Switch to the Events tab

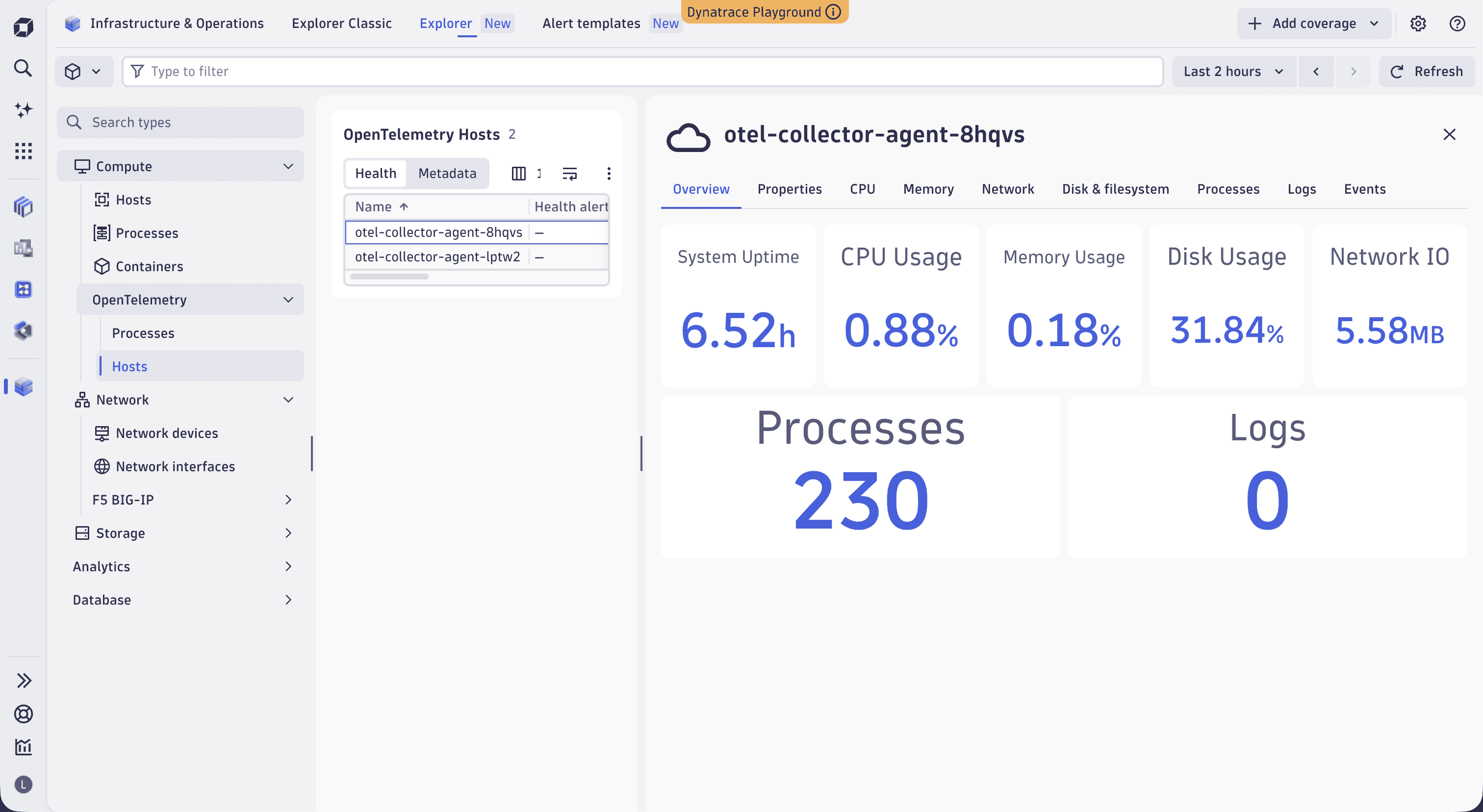pyautogui.click(x=1364, y=189)
